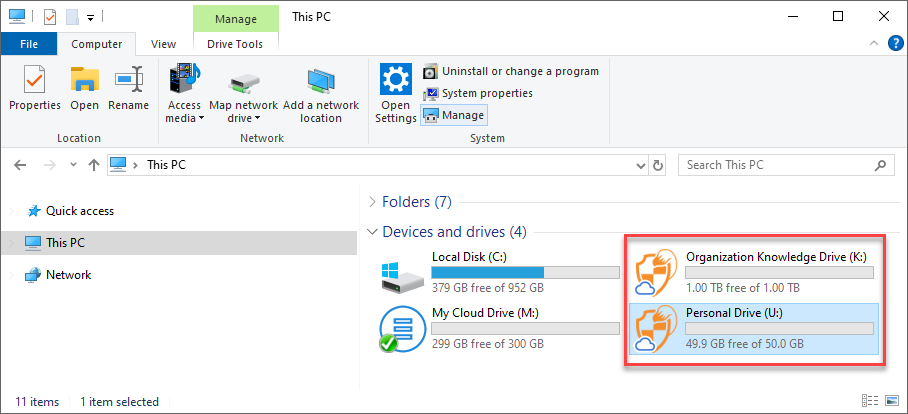
Task: Click the Help question mark icon
Action: click(x=895, y=43)
